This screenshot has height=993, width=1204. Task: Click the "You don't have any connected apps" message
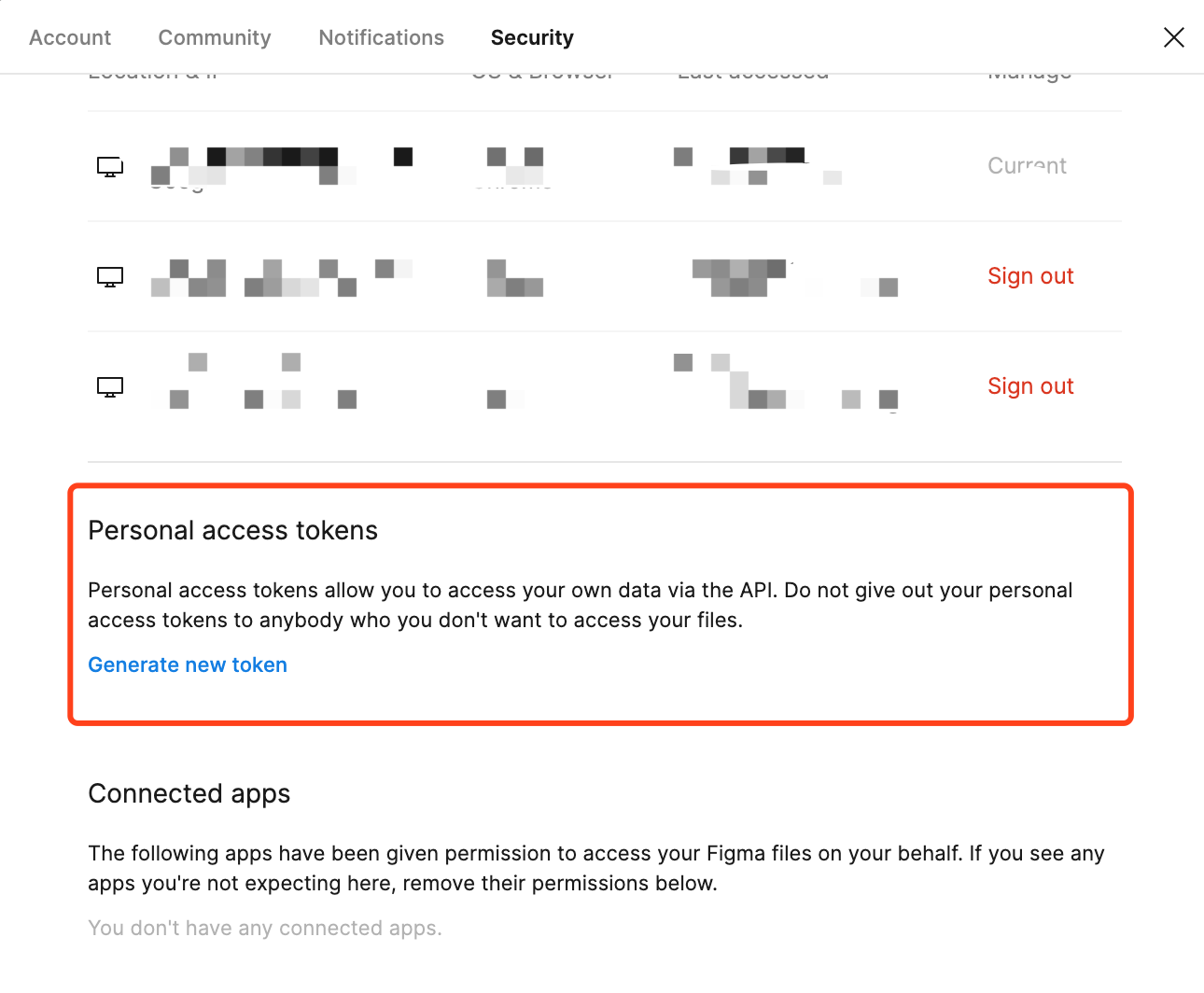265,928
